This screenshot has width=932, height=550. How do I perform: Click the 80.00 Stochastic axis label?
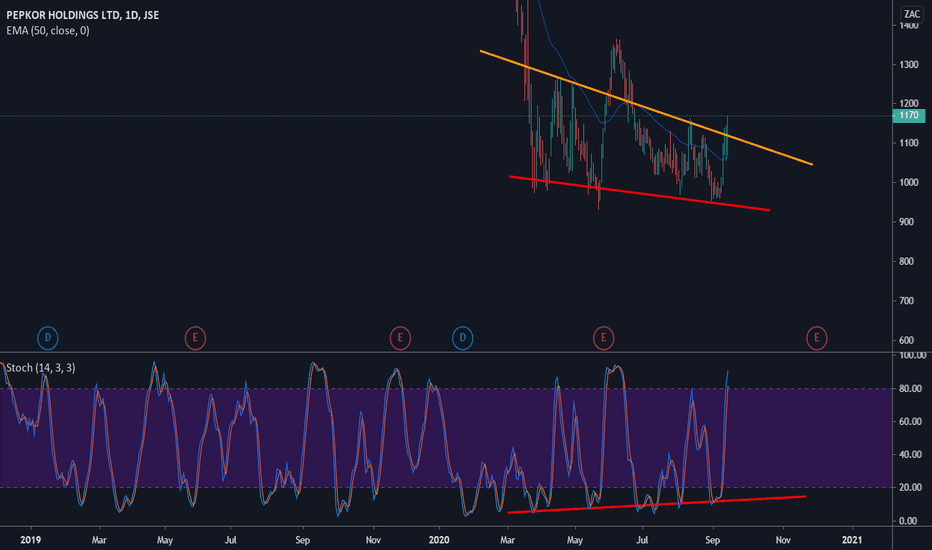[911, 388]
